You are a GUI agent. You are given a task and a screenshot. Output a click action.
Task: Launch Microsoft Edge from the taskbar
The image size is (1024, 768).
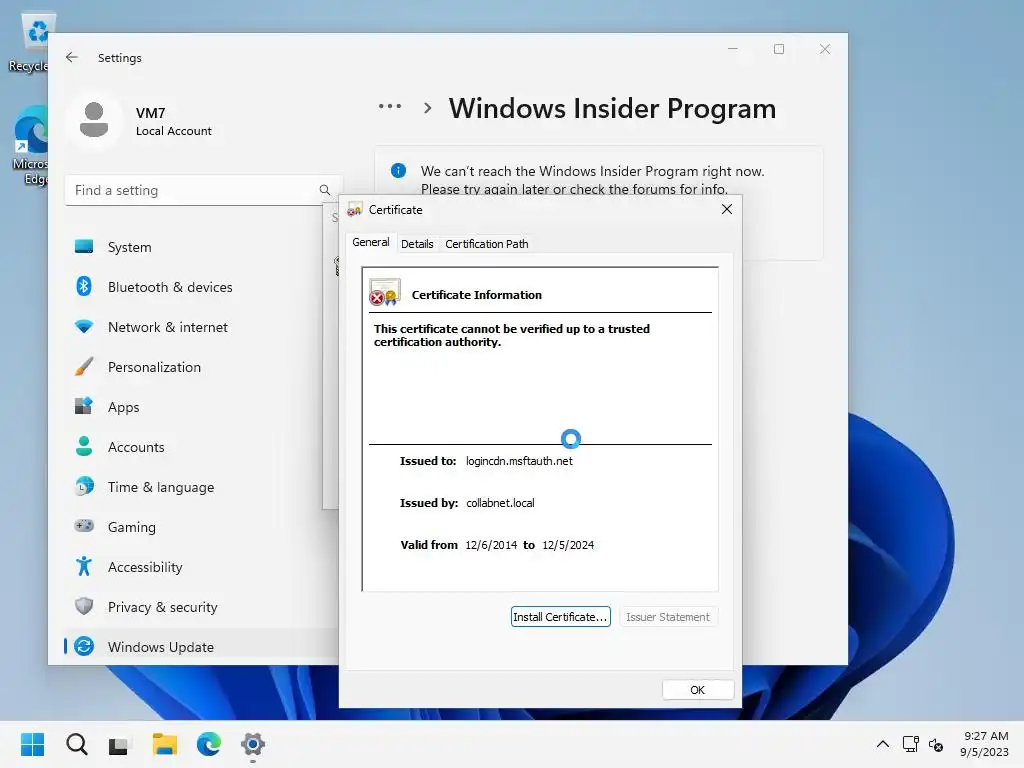pyautogui.click(x=208, y=744)
